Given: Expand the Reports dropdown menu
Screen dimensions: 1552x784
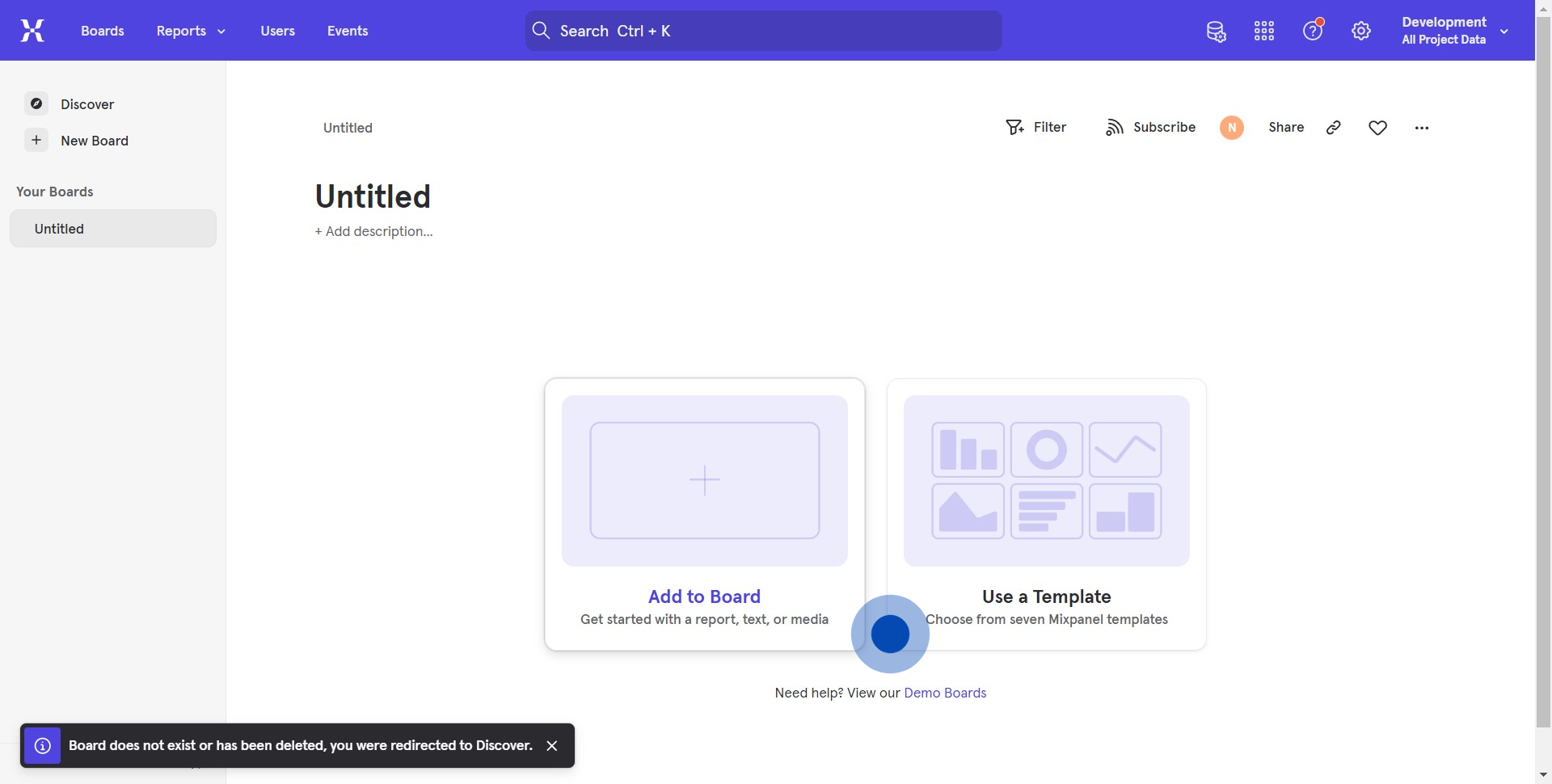Looking at the screenshot, I should [191, 31].
